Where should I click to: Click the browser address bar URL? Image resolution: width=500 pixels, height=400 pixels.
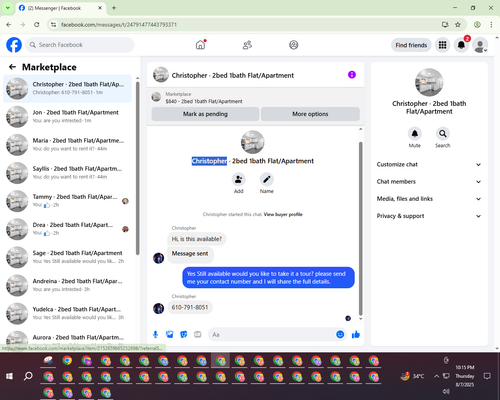119,25
